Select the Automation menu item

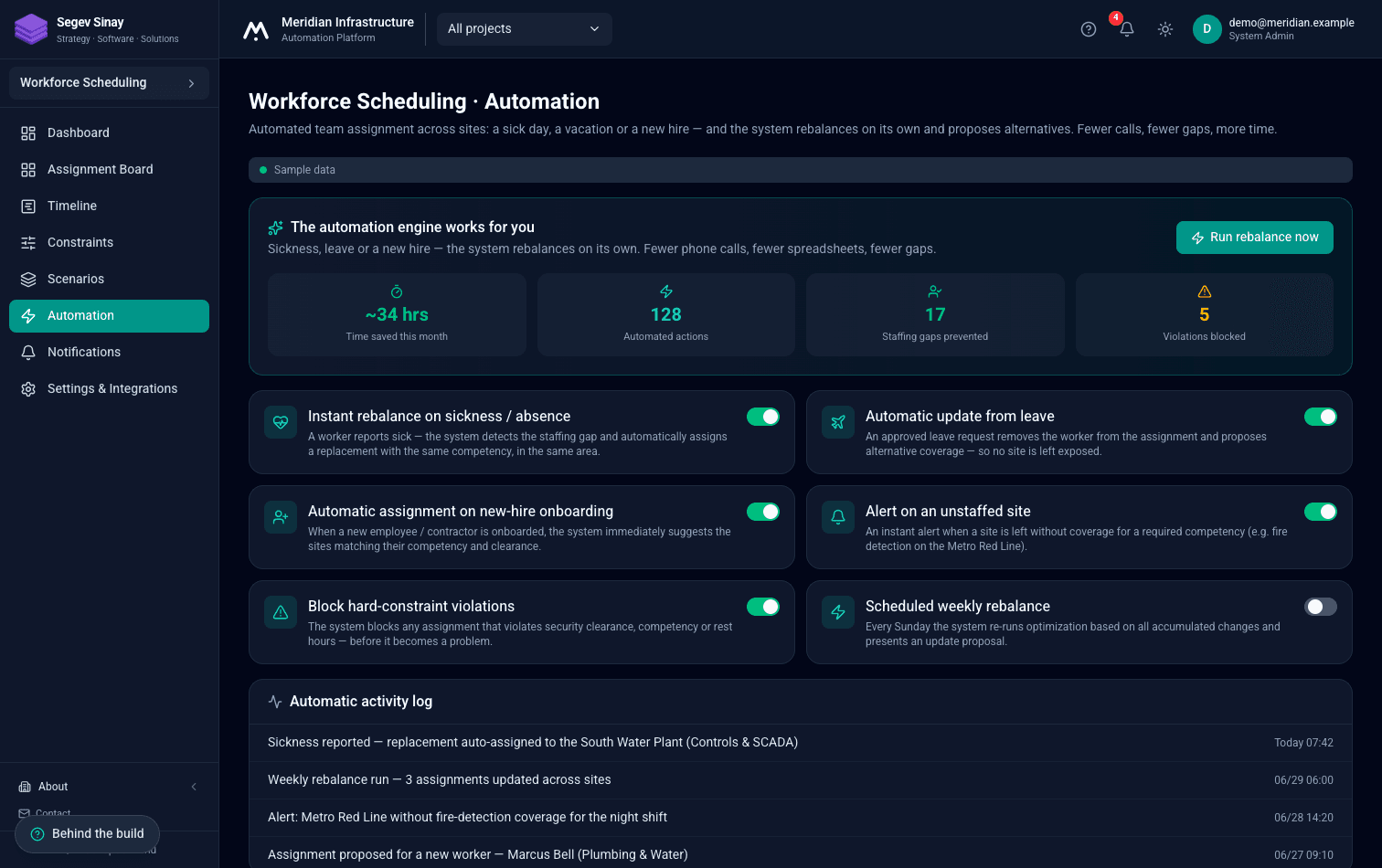(109, 316)
